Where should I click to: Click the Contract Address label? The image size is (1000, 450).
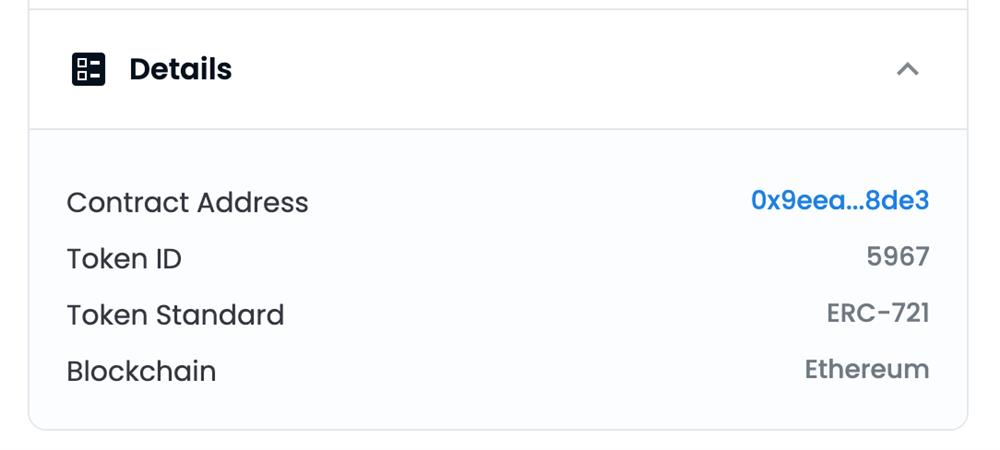(x=187, y=202)
